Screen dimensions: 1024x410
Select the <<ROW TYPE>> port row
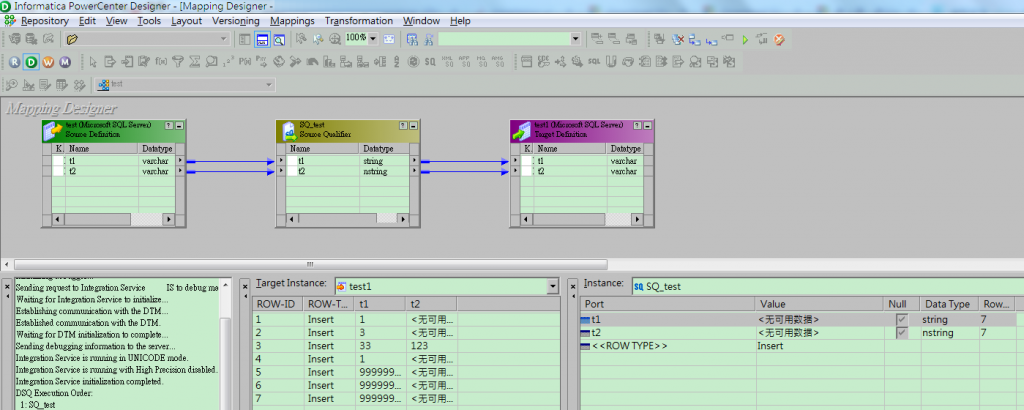point(801,346)
